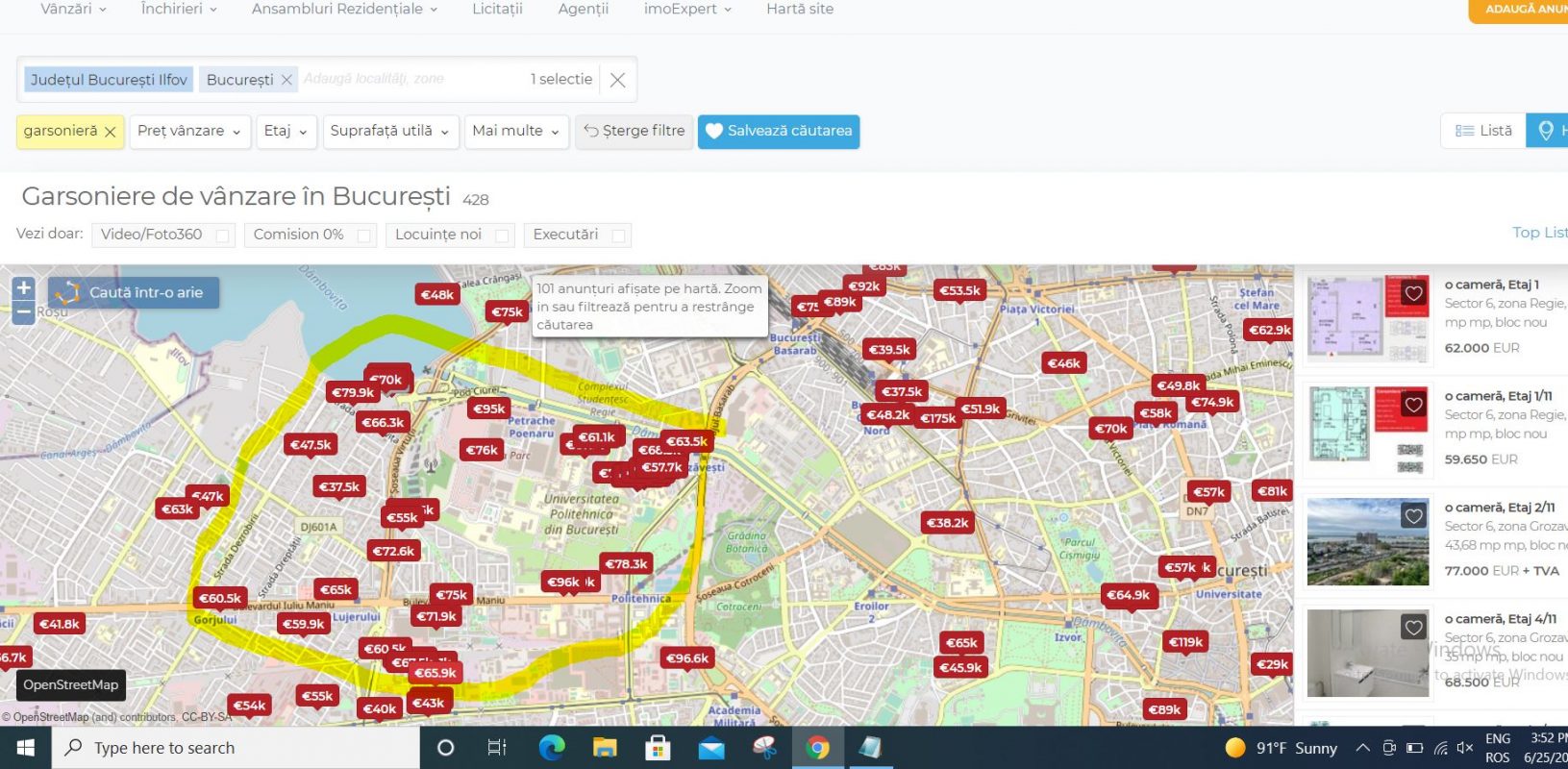Image resolution: width=1568 pixels, height=769 pixels.
Task: Remove the București location tag
Action: (x=286, y=80)
